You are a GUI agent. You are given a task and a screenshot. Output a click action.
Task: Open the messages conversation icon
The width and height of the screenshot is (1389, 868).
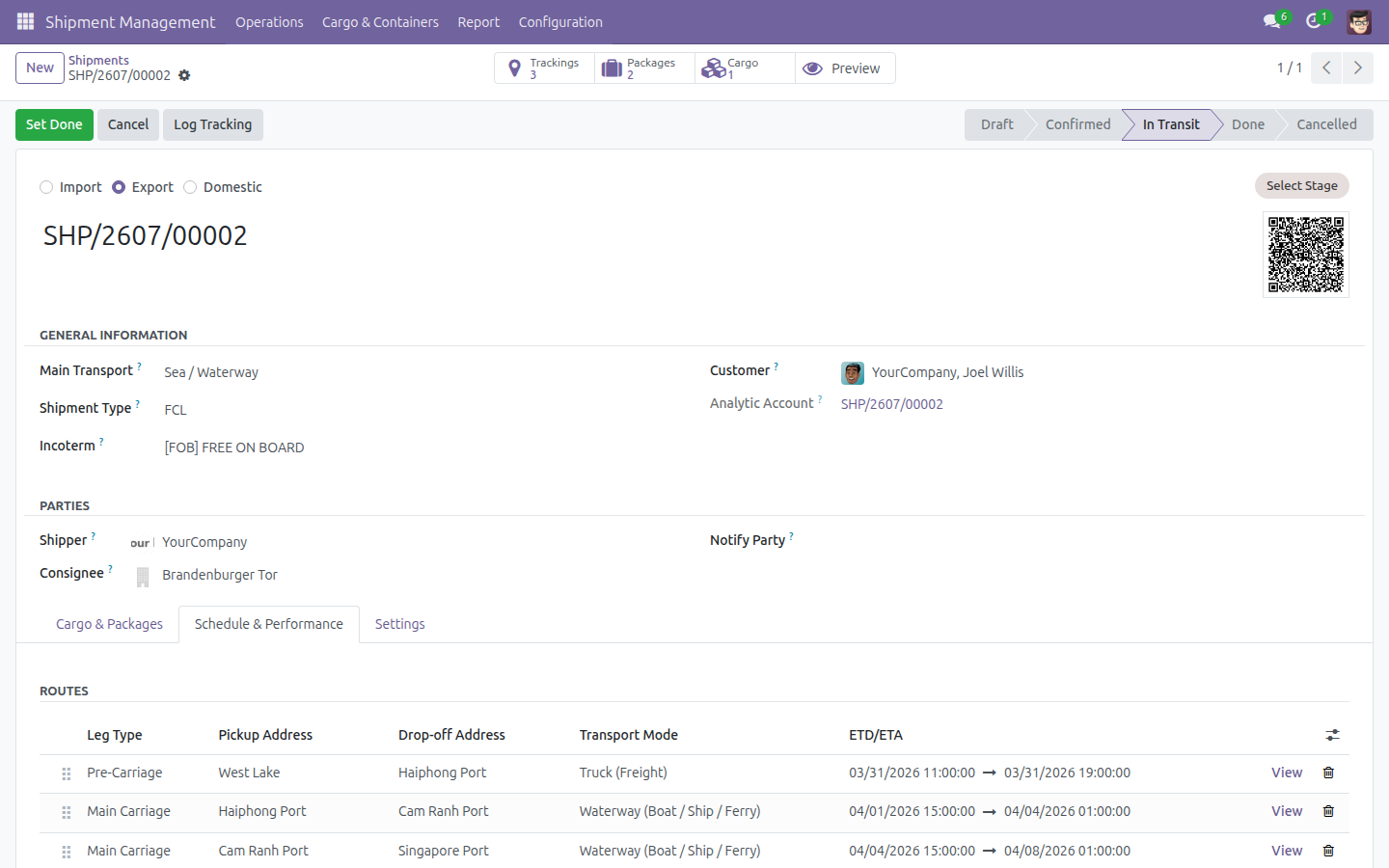[x=1272, y=21]
